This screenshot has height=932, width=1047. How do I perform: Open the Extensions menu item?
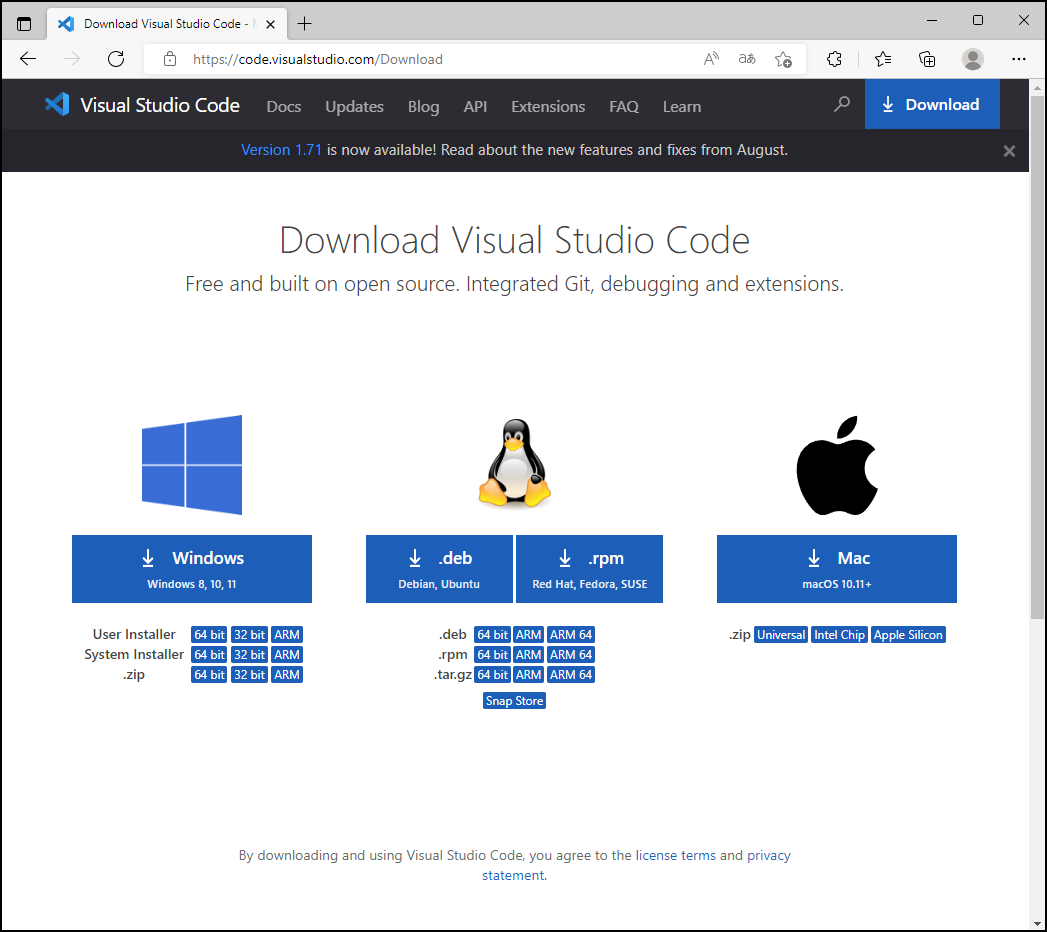click(548, 107)
